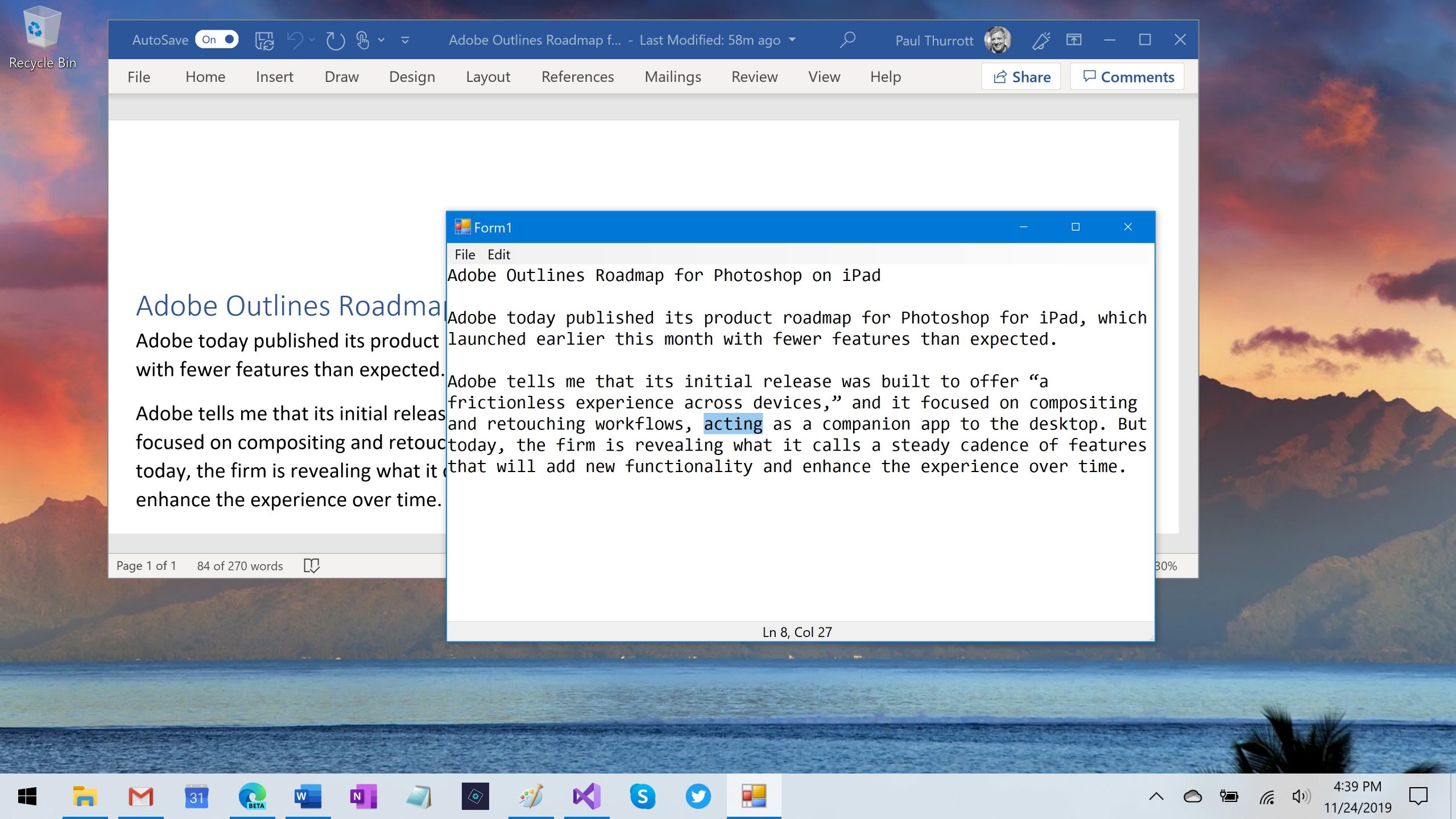Viewport: 1456px width, 819px height.
Task: Click the Touch/Mouse mode hand icon
Action: click(x=362, y=40)
